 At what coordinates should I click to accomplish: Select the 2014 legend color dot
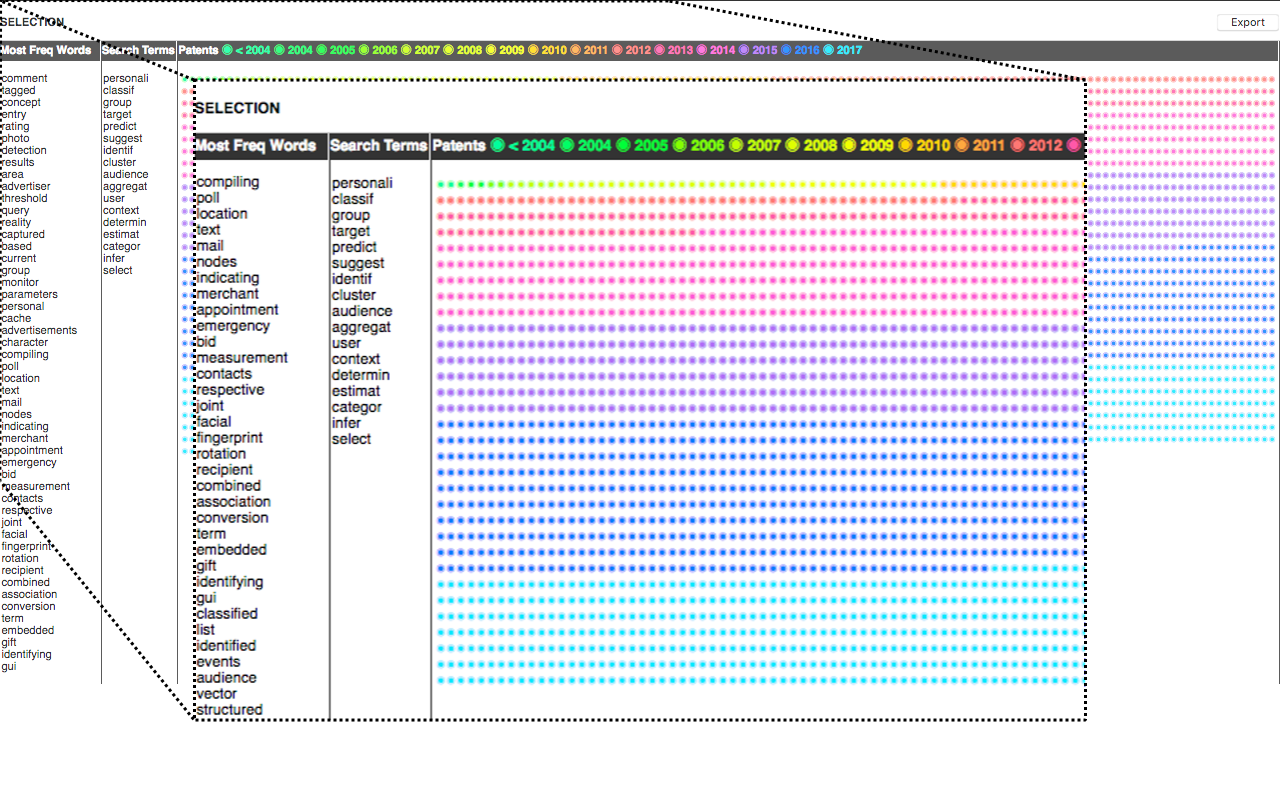coord(702,50)
